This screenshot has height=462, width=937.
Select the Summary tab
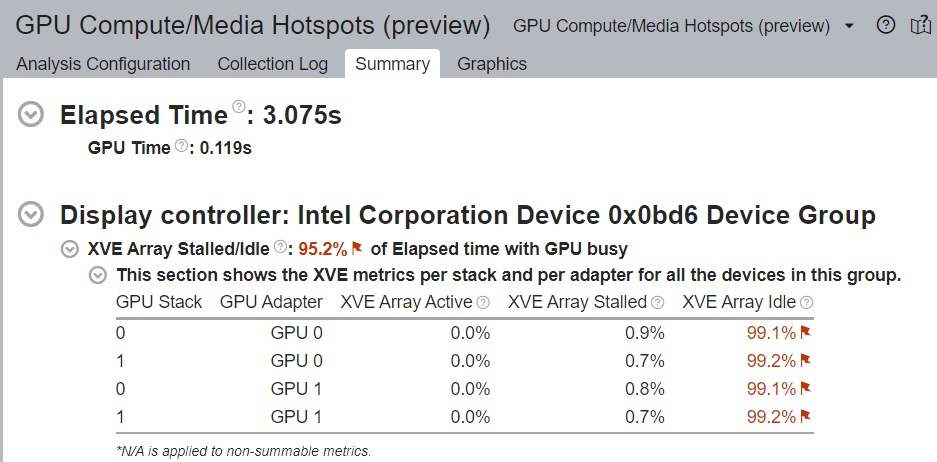tap(392, 64)
